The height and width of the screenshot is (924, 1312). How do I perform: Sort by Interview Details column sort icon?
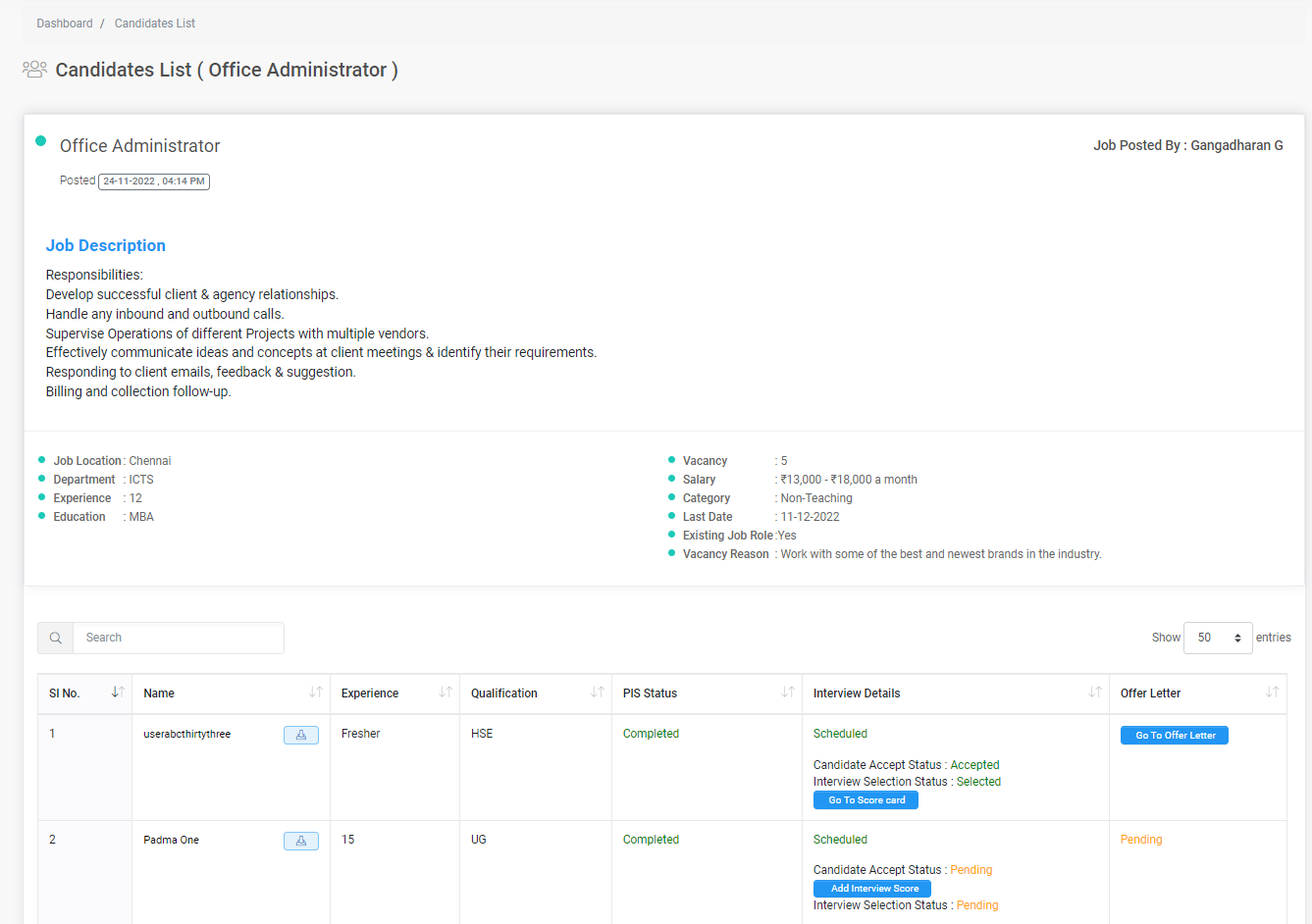[1094, 693]
